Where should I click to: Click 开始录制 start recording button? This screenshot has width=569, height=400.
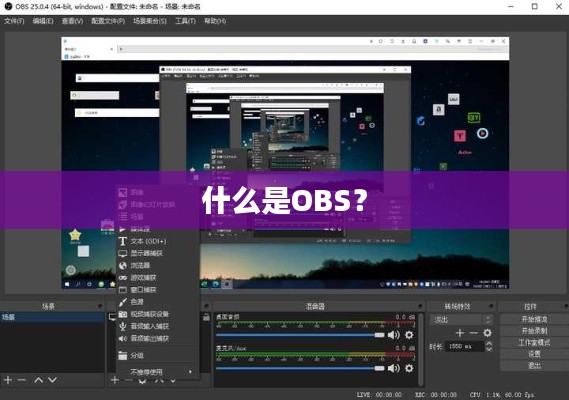(x=534, y=331)
